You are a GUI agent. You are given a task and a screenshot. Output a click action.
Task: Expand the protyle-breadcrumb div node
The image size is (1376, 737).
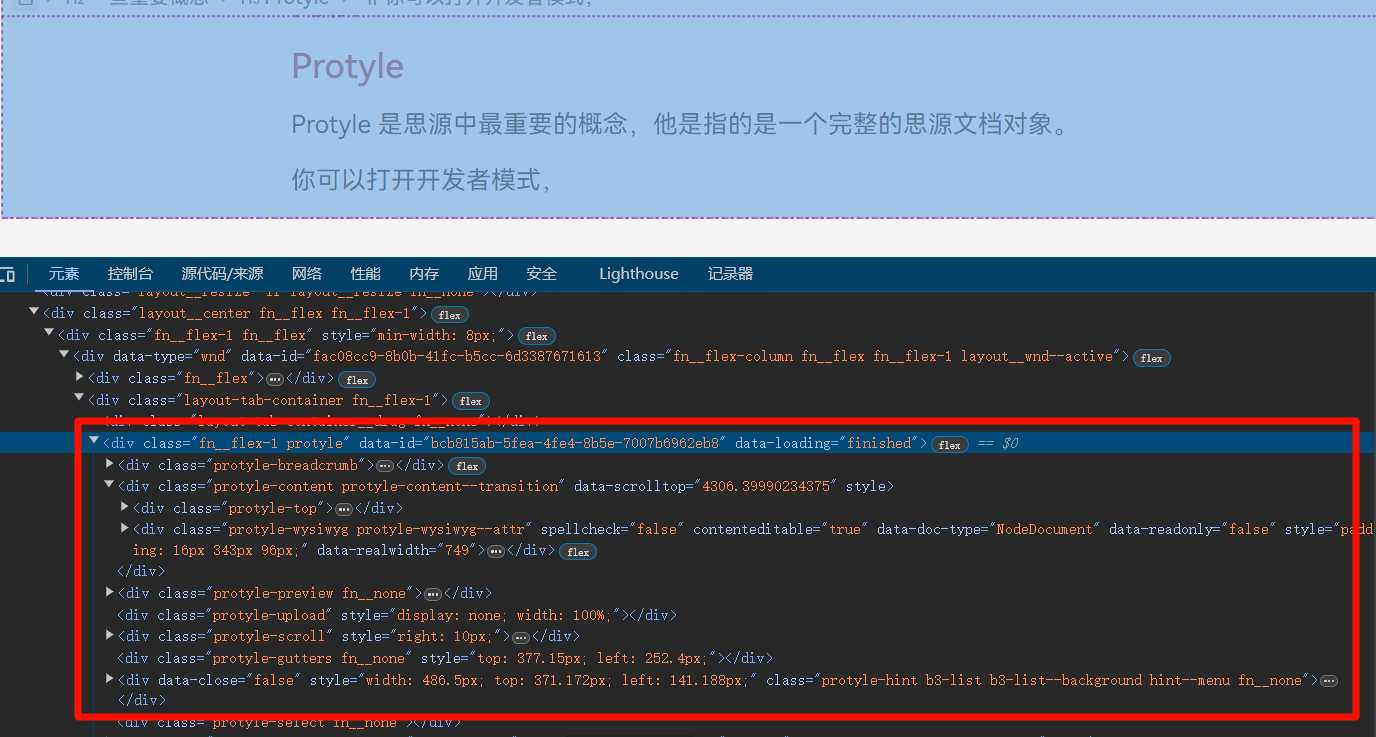tap(110, 464)
